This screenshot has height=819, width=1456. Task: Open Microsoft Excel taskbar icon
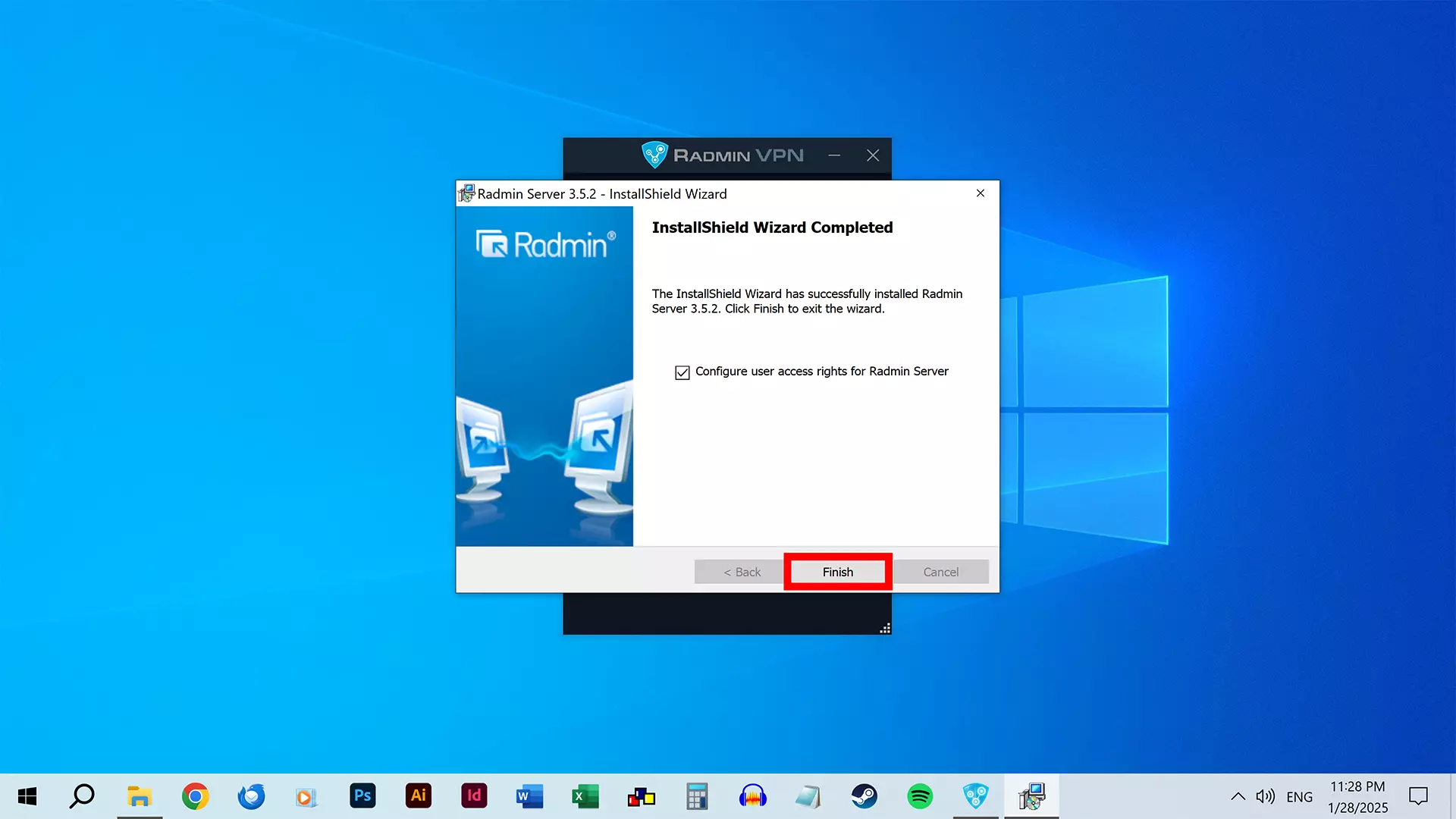(585, 795)
